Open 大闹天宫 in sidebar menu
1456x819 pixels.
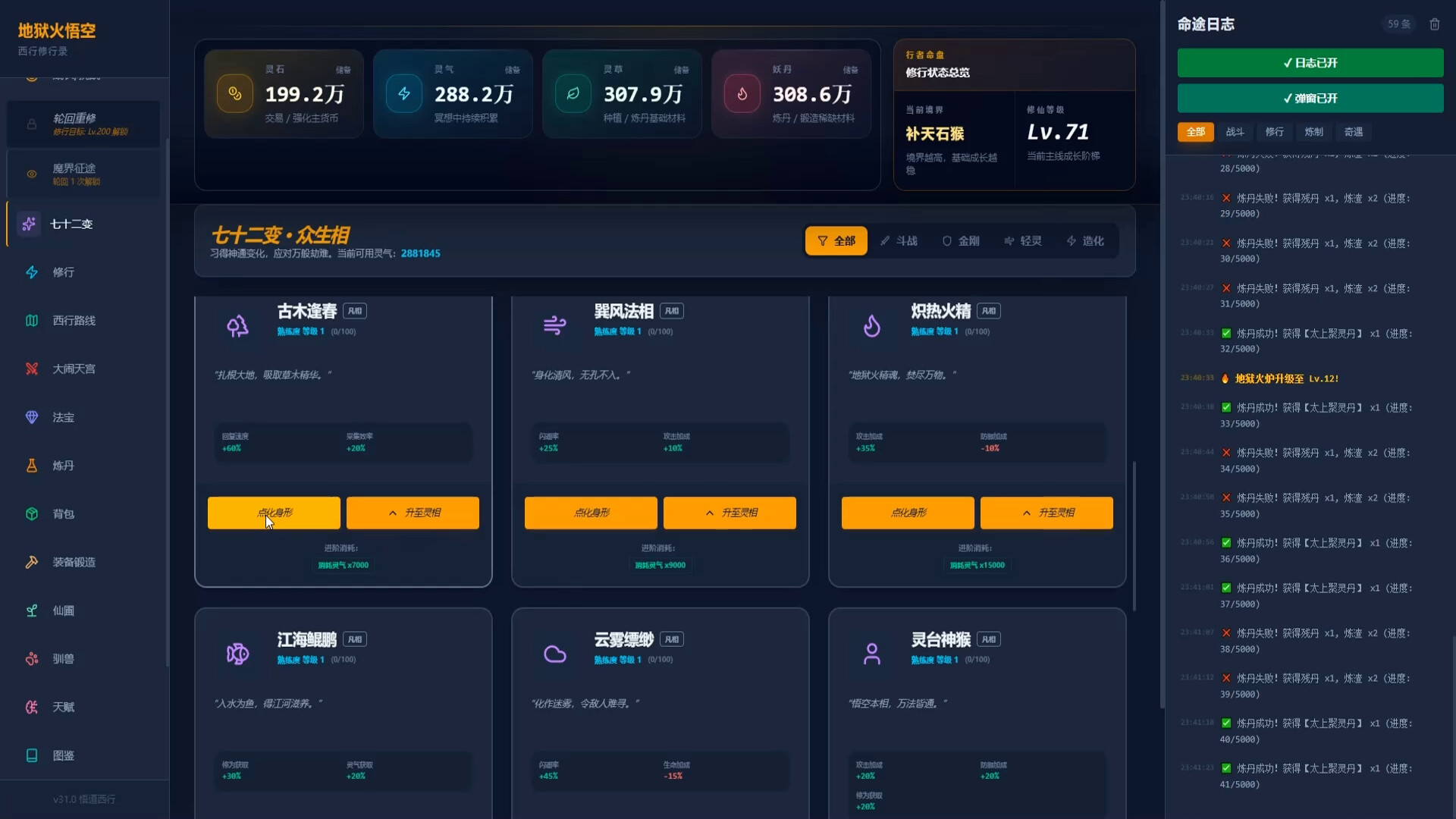(x=74, y=369)
